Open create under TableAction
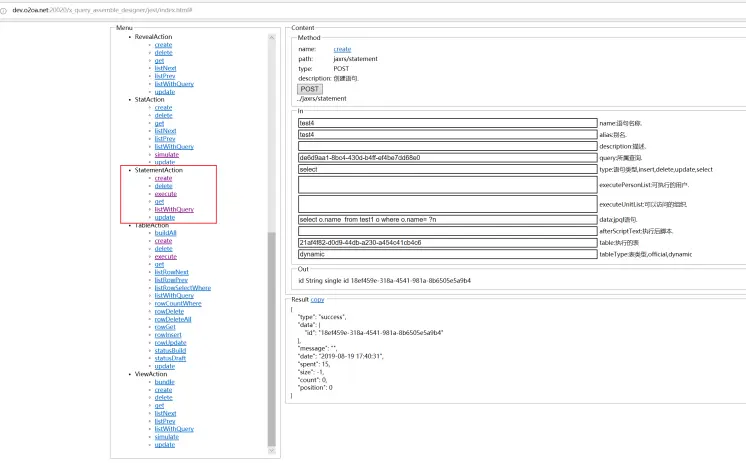Screen dimensions: 746x463 pyautogui.click(x=163, y=241)
